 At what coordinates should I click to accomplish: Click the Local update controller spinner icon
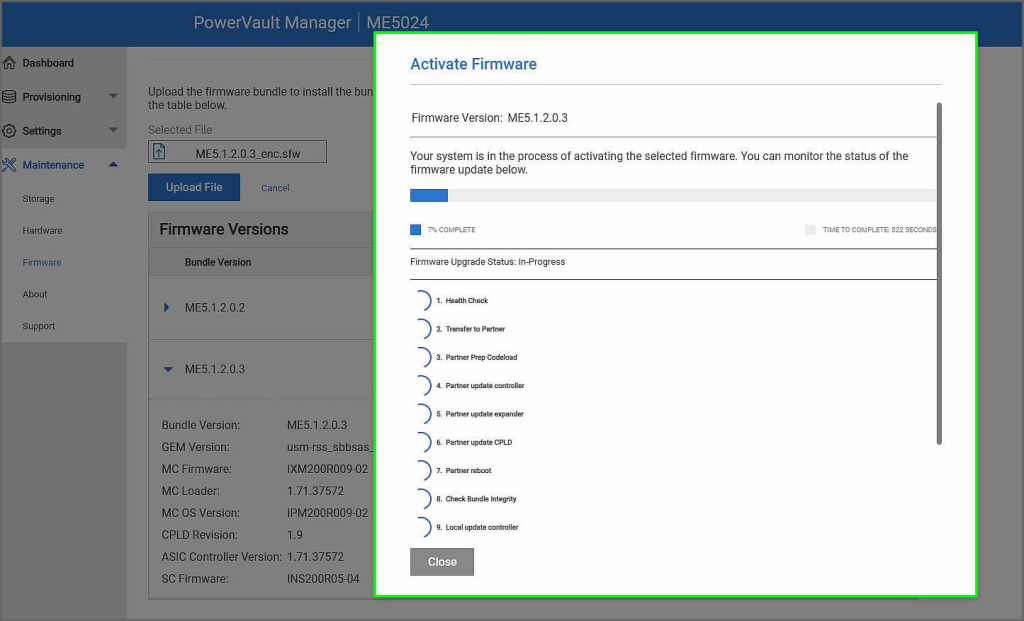click(x=421, y=527)
